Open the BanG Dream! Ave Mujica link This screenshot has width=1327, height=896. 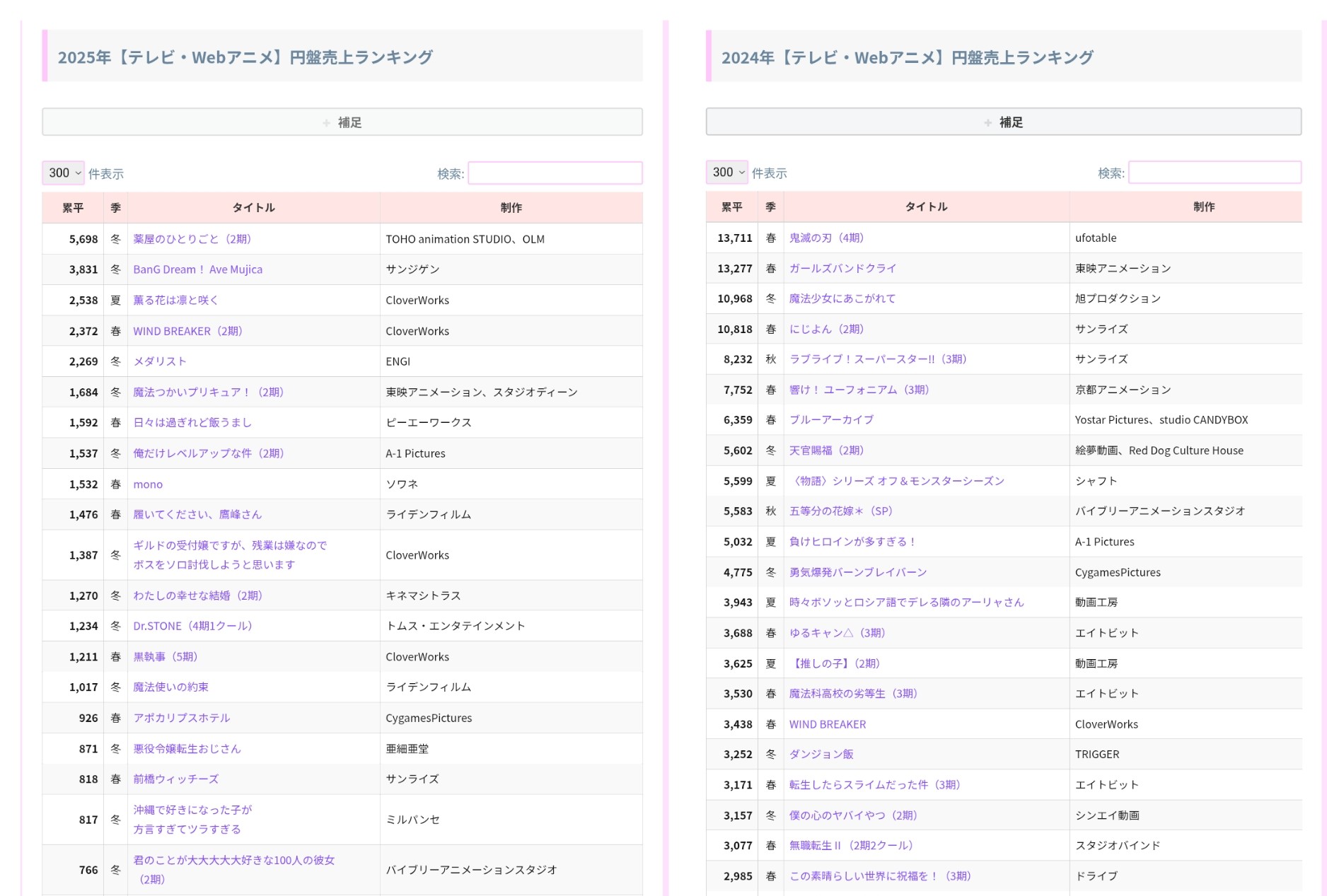point(197,269)
